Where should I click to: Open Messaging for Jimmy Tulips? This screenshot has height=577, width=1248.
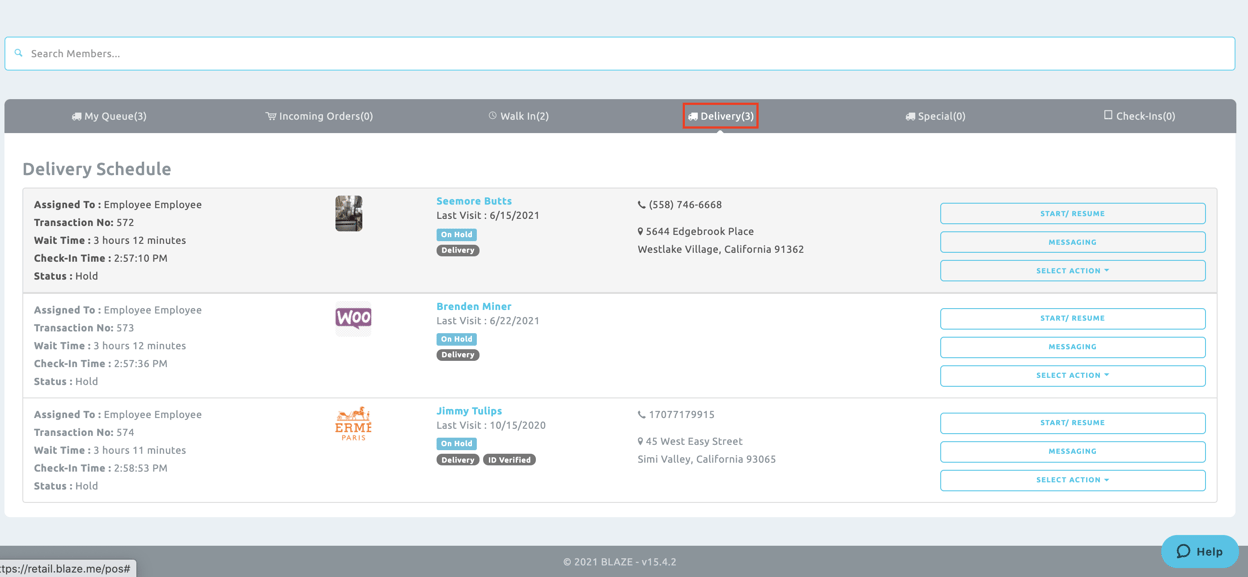[x=1072, y=451]
